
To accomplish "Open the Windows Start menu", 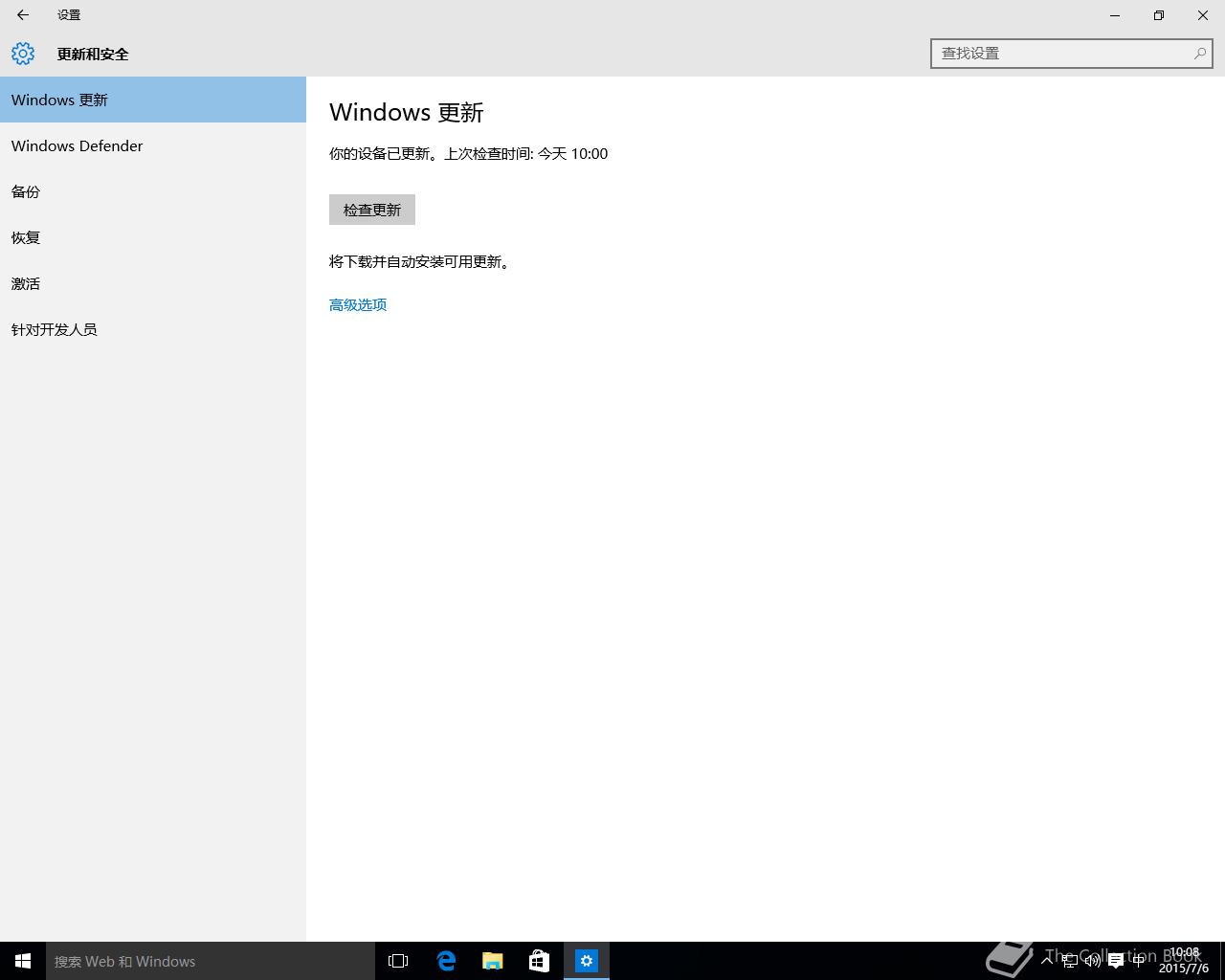I will click(23, 961).
